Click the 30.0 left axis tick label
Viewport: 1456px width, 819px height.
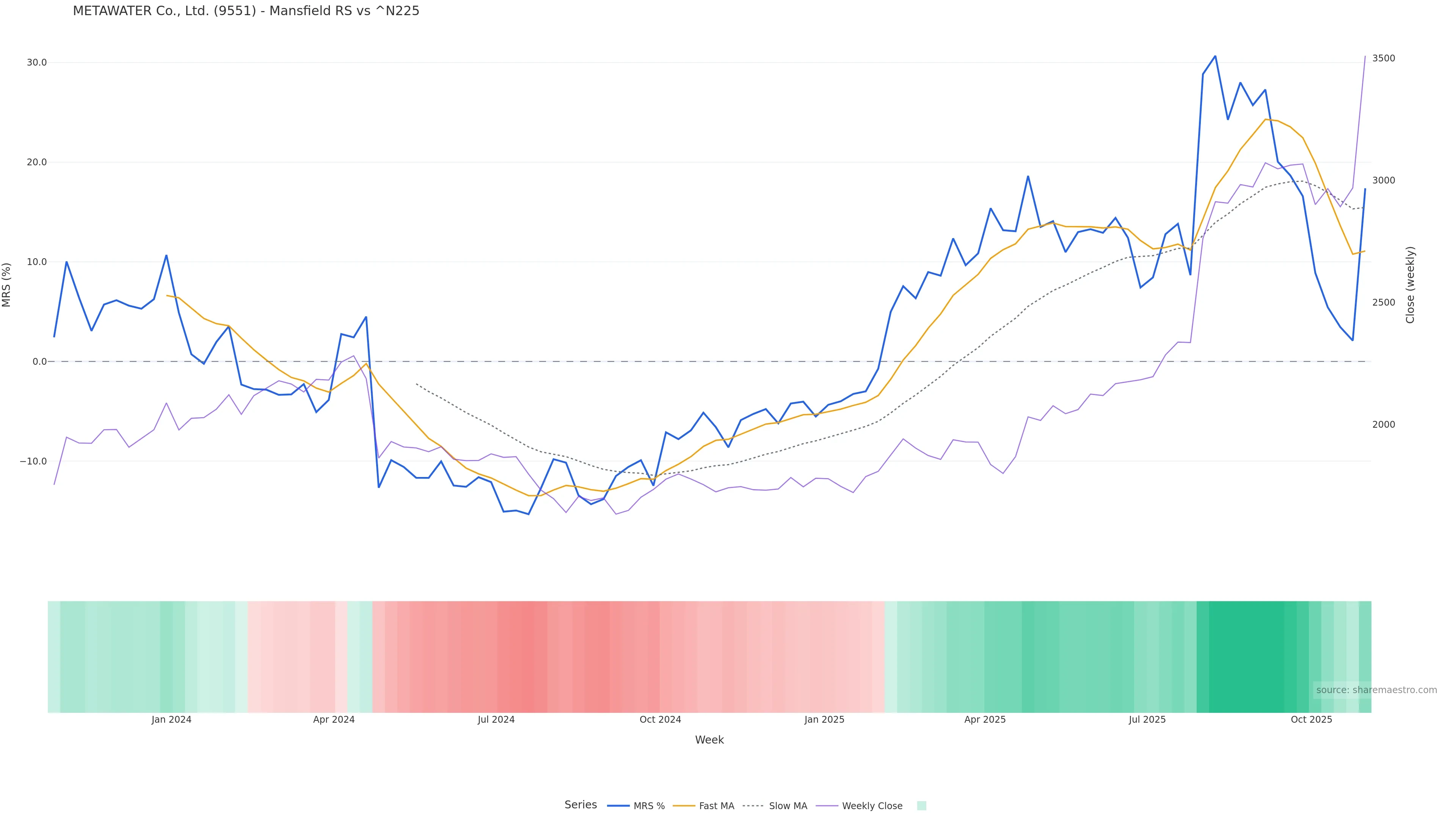coord(37,63)
